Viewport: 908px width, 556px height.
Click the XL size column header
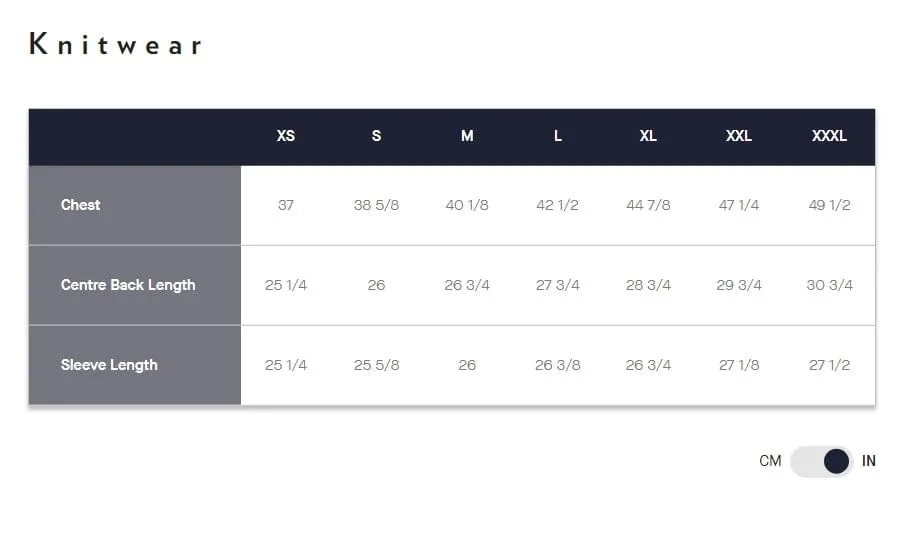click(648, 136)
